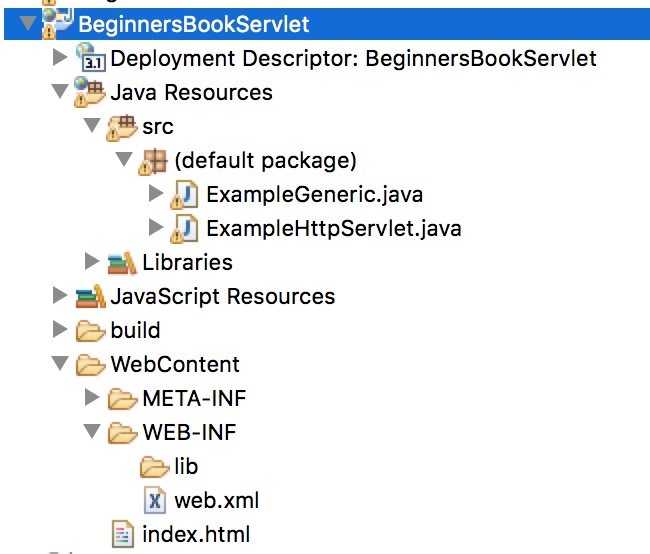Viewport: 650px width, 554px height.
Task: Expand the ExampleGeneric.java node
Action: click(156, 194)
